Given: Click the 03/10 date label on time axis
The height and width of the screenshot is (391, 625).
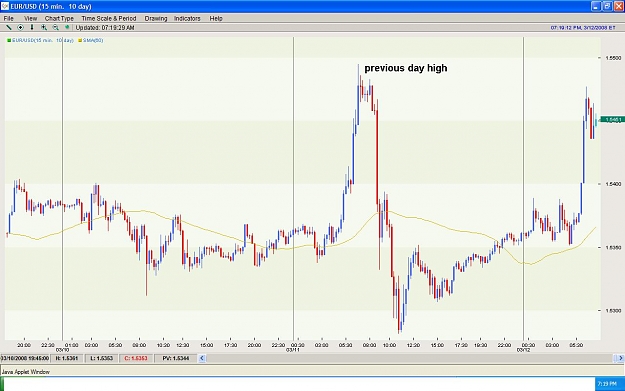Looking at the screenshot, I should (x=62, y=350).
